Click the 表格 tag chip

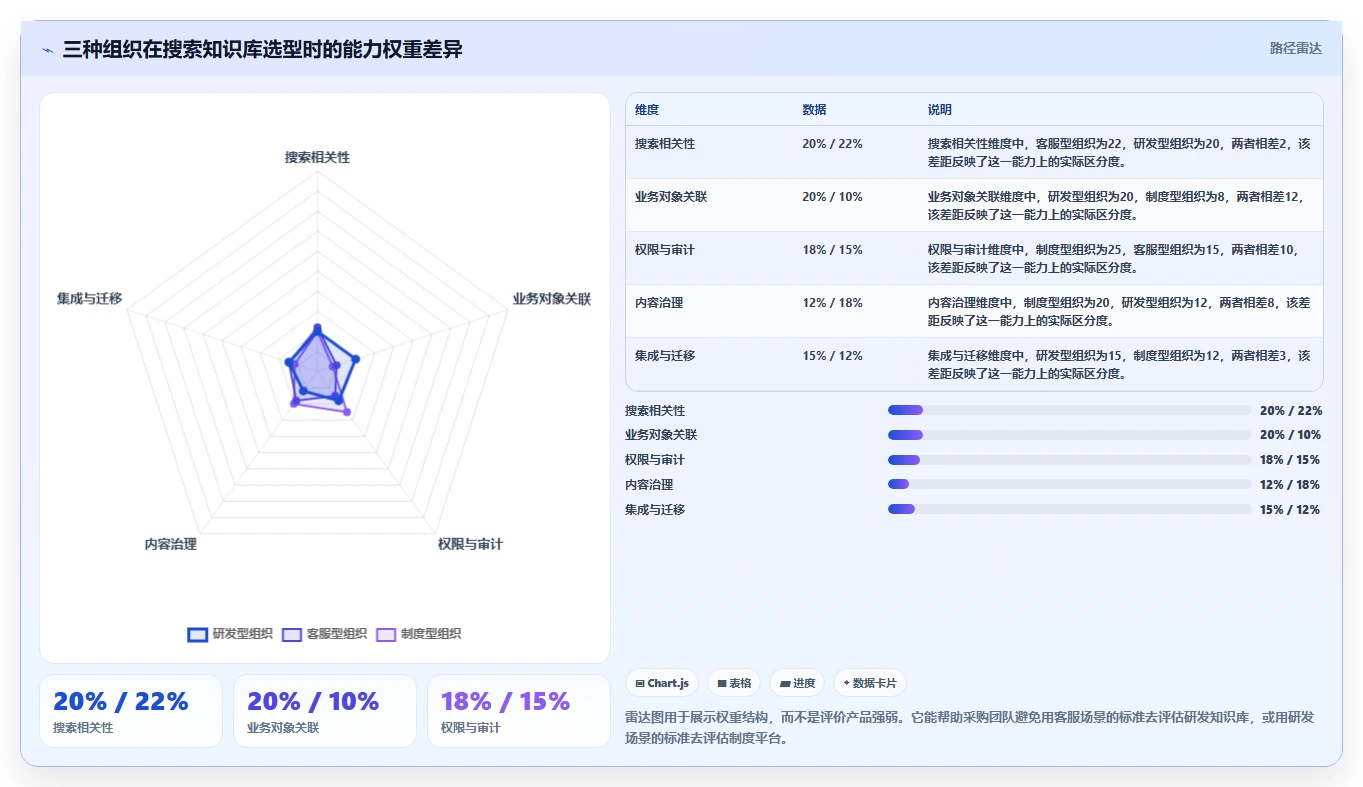(734, 683)
